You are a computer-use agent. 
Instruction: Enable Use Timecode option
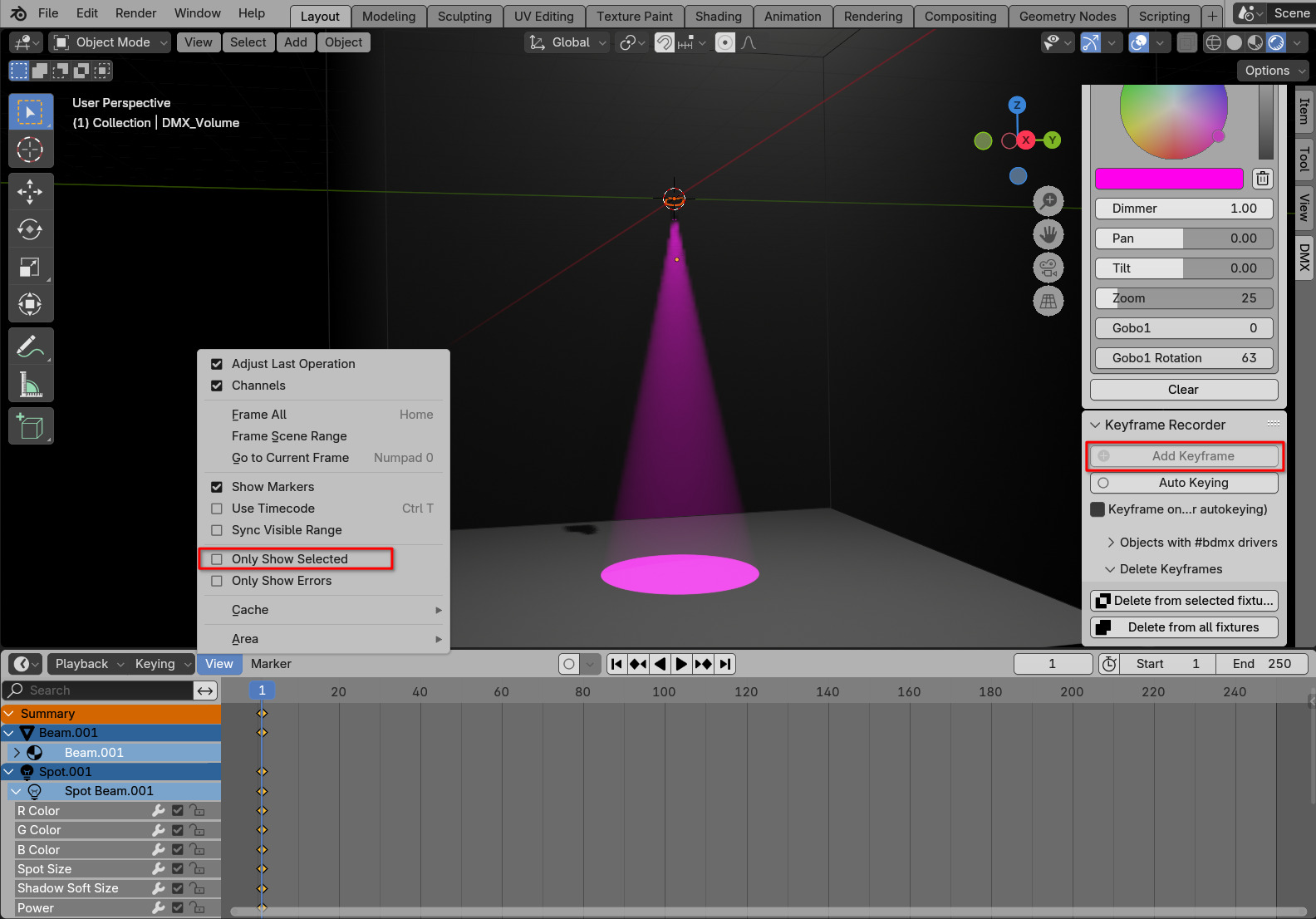(x=217, y=509)
